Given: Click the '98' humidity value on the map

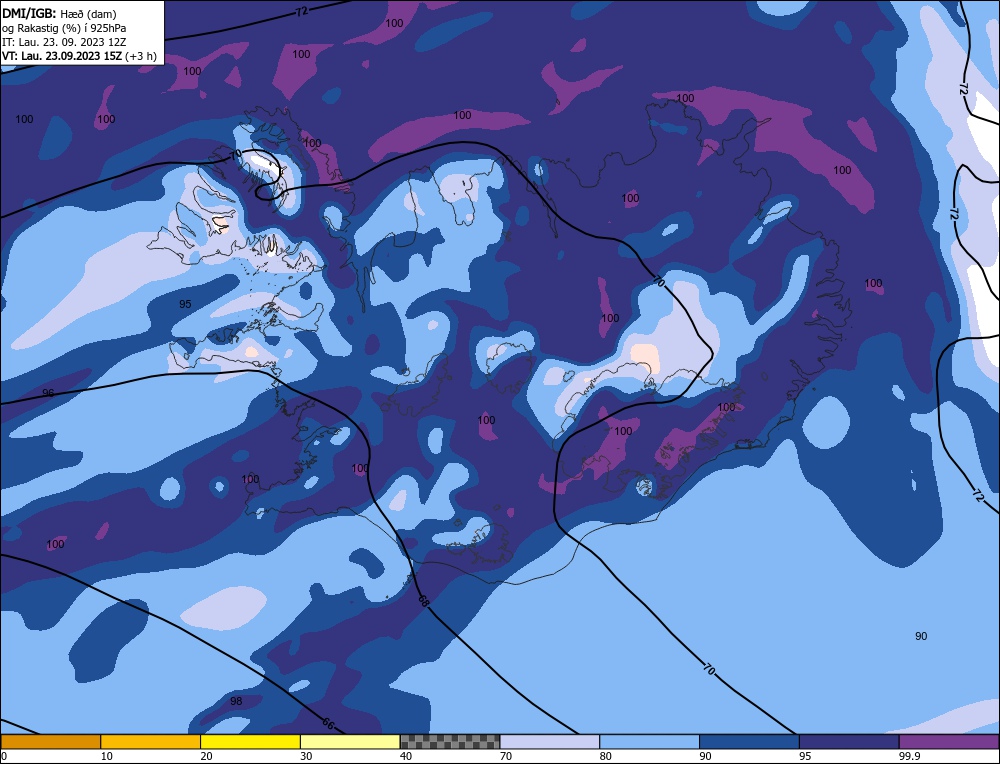Looking at the screenshot, I should point(236,701).
